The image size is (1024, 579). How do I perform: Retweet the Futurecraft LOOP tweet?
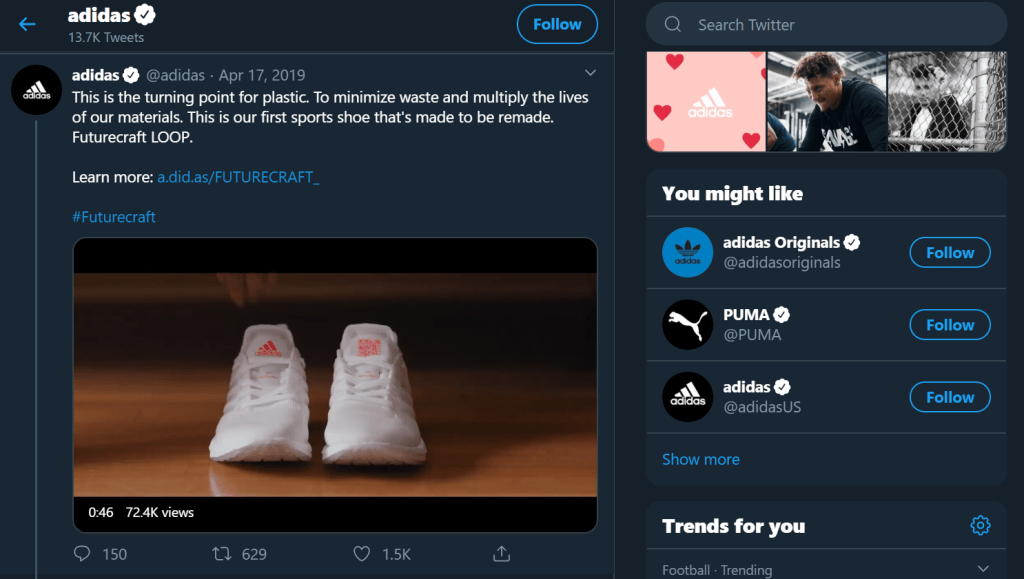point(223,553)
